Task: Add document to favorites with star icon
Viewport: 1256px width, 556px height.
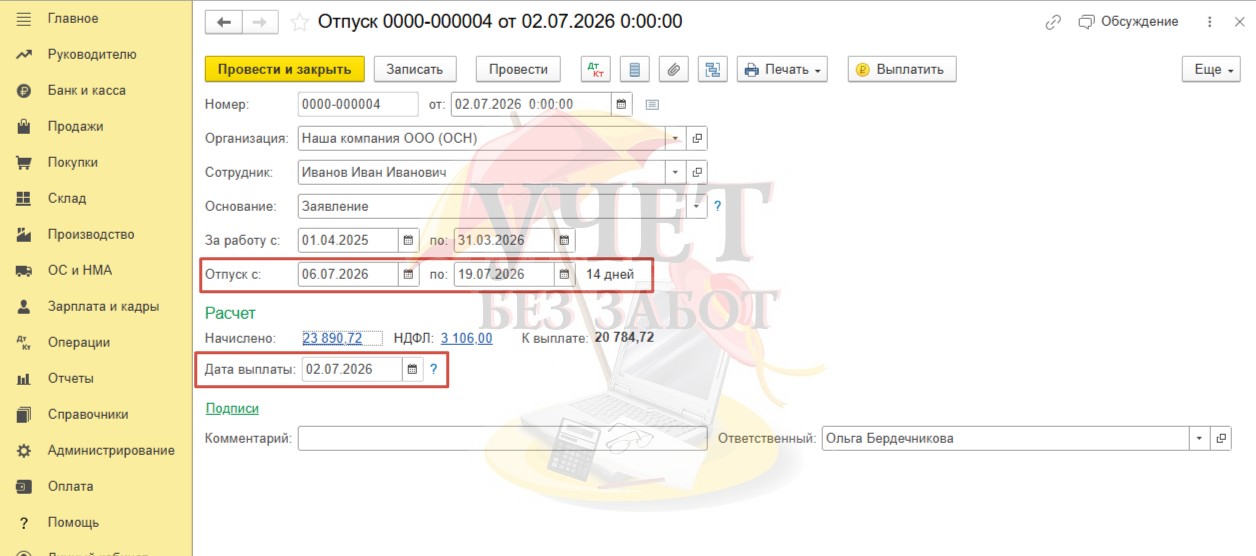Action: pyautogui.click(x=299, y=22)
